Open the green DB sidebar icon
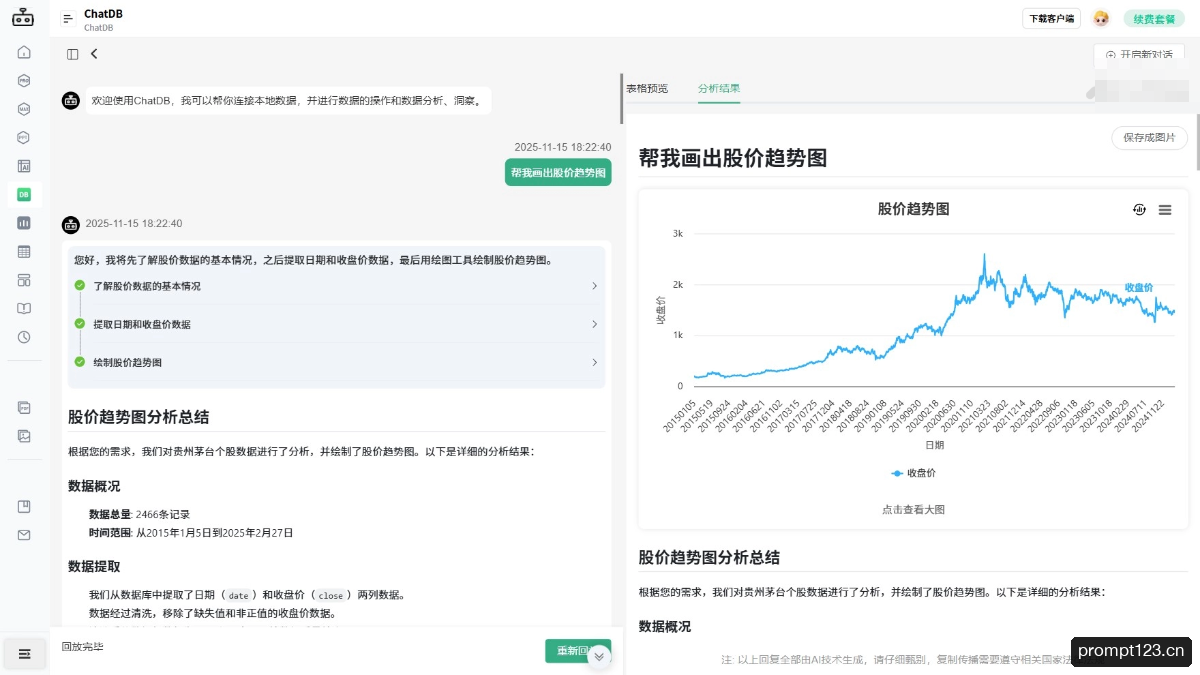Viewport: 1200px width, 675px height. pyautogui.click(x=24, y=194)
